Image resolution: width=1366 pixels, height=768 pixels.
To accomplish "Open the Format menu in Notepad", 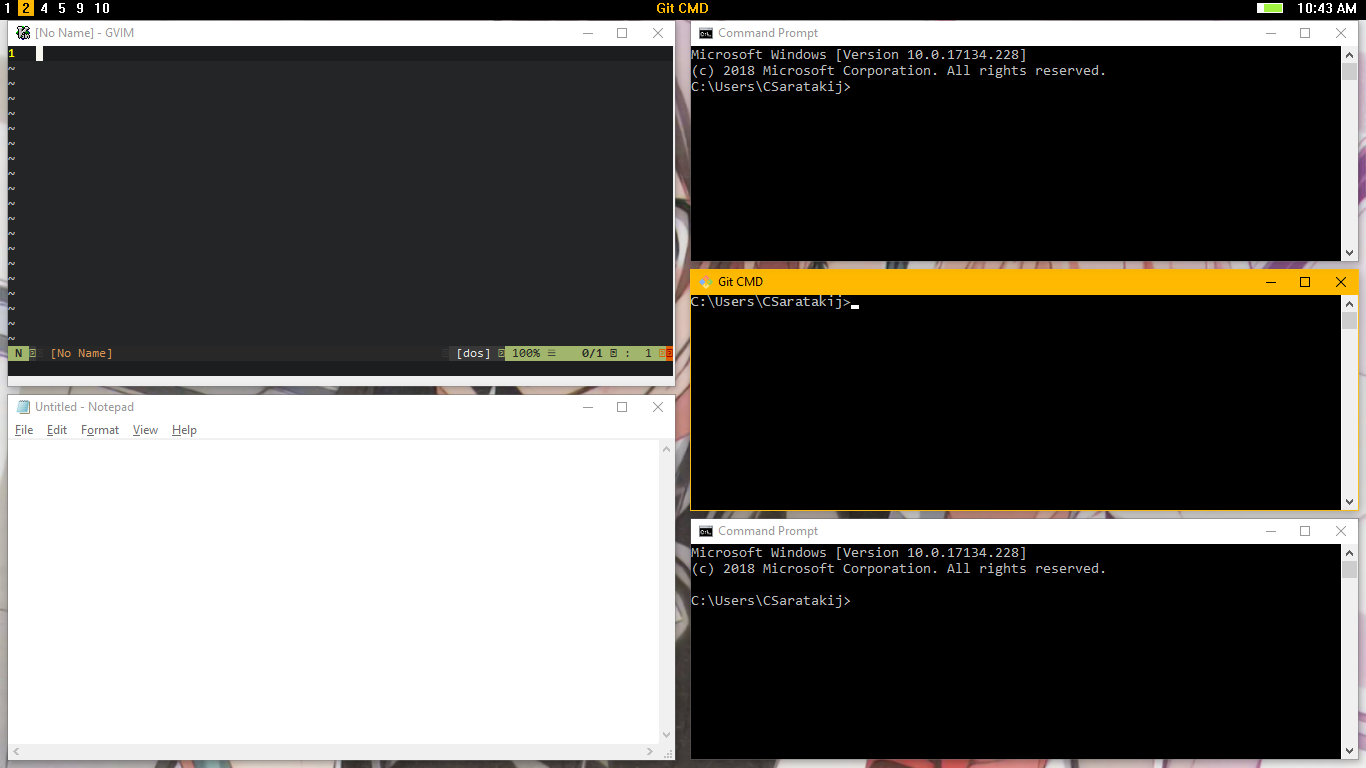I will (x=100, y=430).
